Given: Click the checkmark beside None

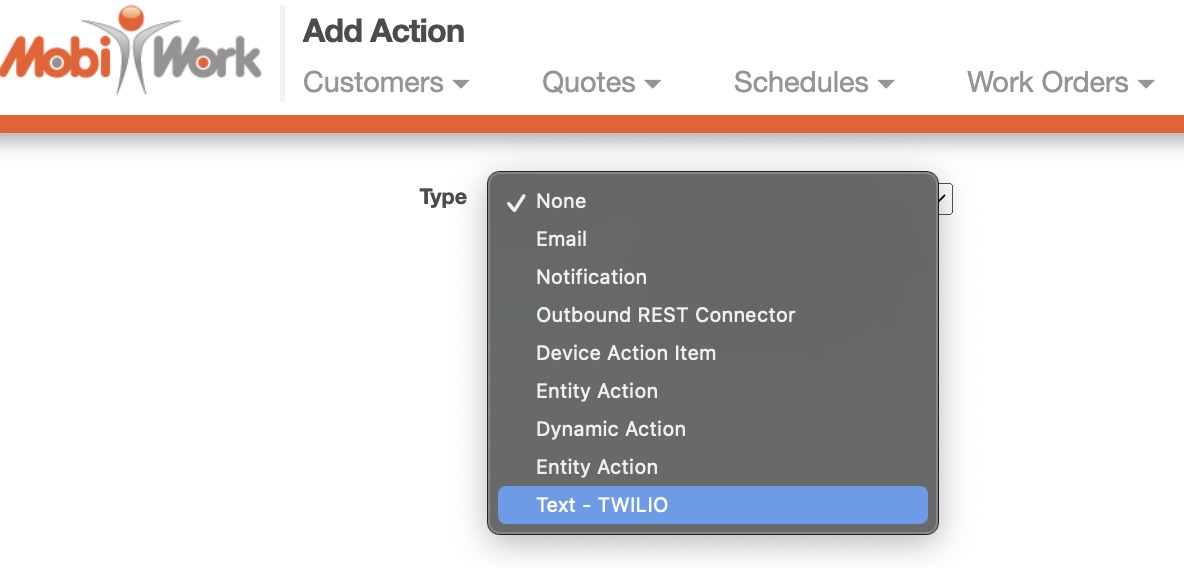Looking at the screenshot, I should [x=516, y=202].
